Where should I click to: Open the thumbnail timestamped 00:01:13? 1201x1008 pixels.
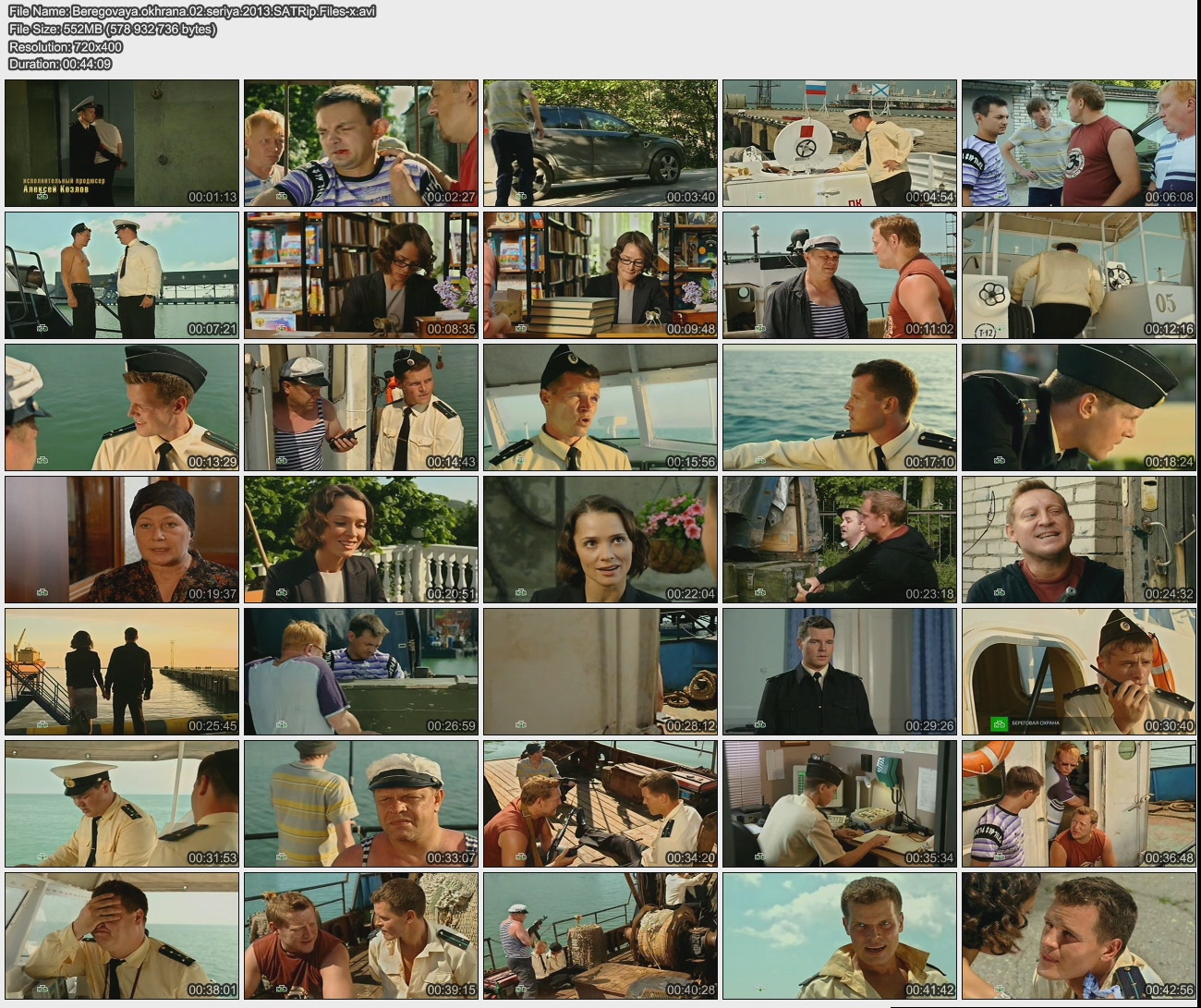(x=122, y=143)
